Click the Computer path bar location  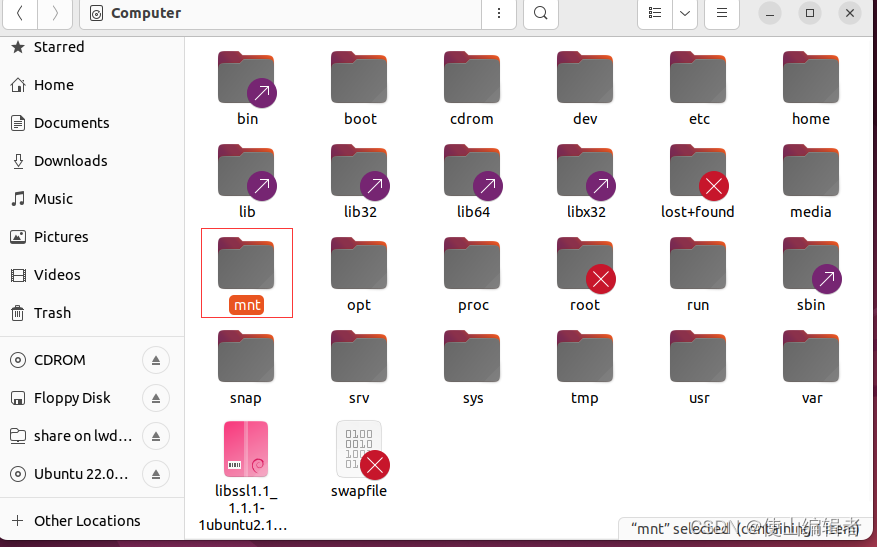(x=280, y=13)
